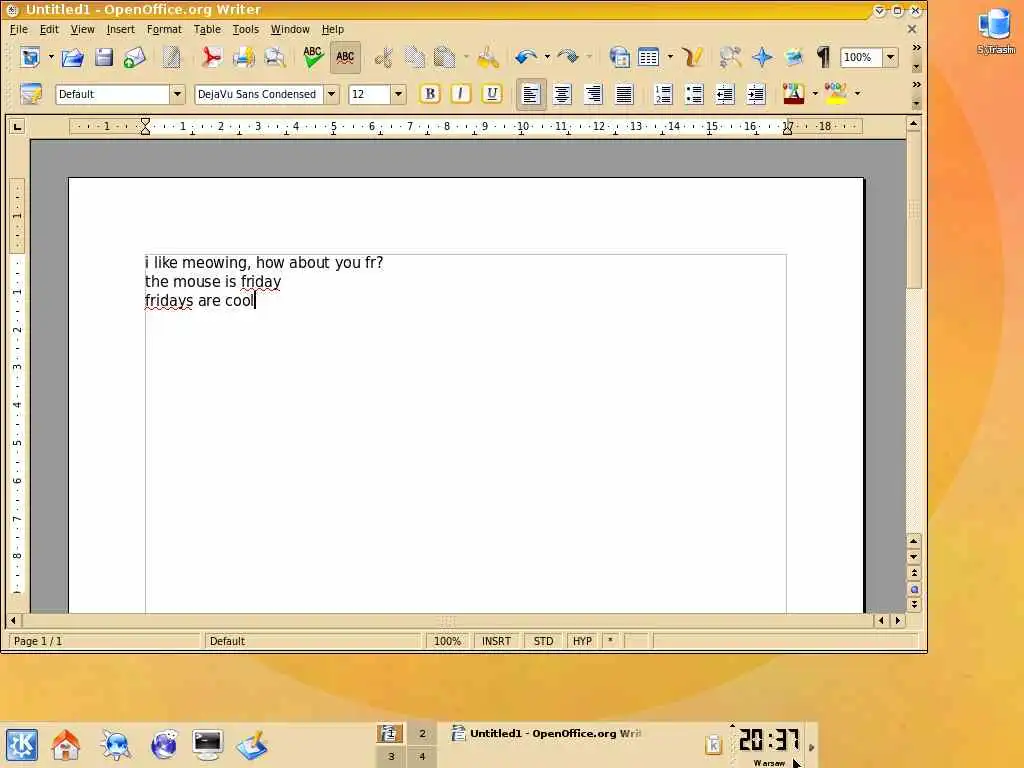Open the Table insert dropdown arrow
This screenshot has width=1024, height=768.
670,57
